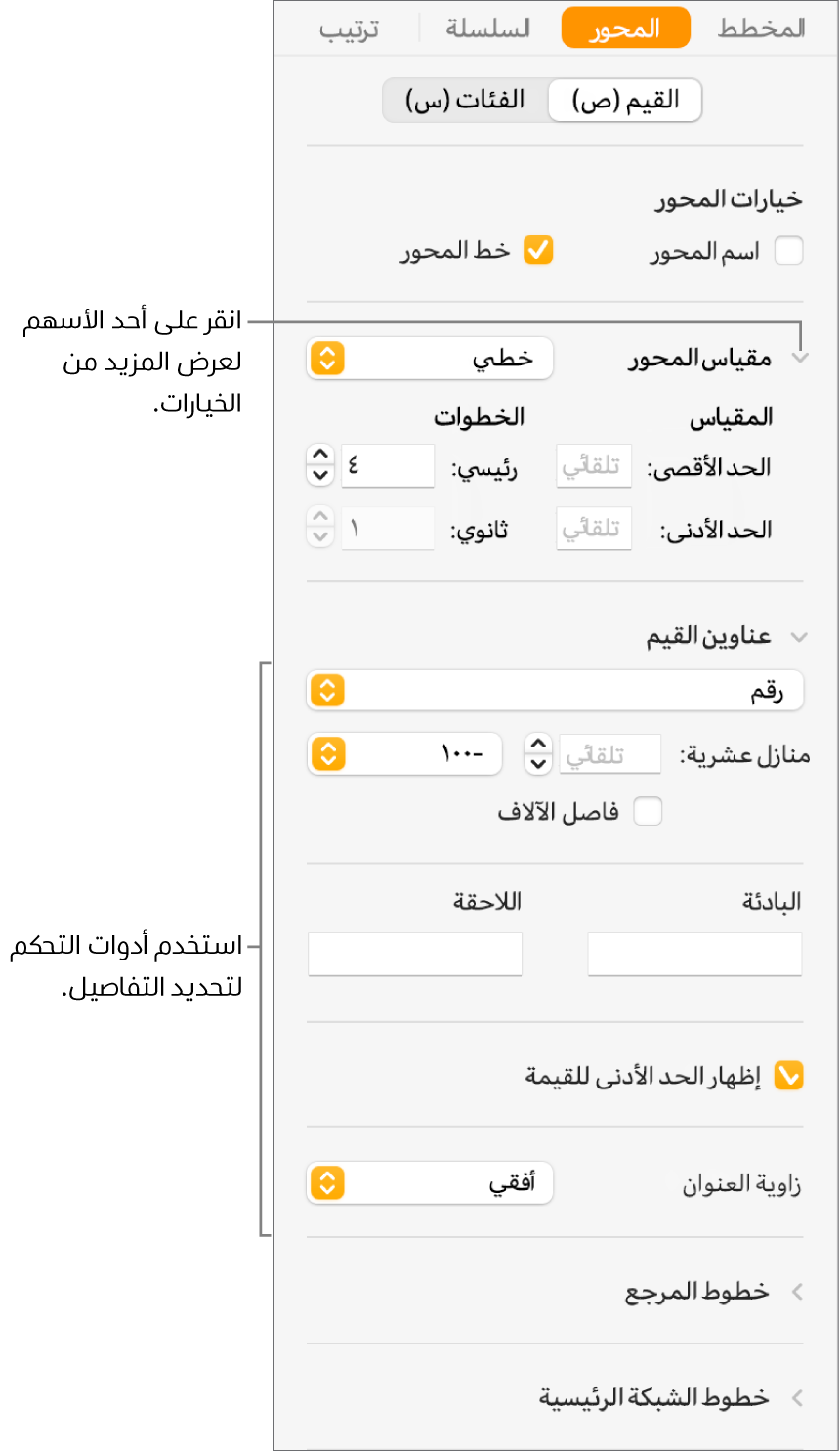Select the الفئات (س) axis segment
Image resolution: width=840 pixels, height=1451 pixels.
pyautogui.click(x=465, y=100)
